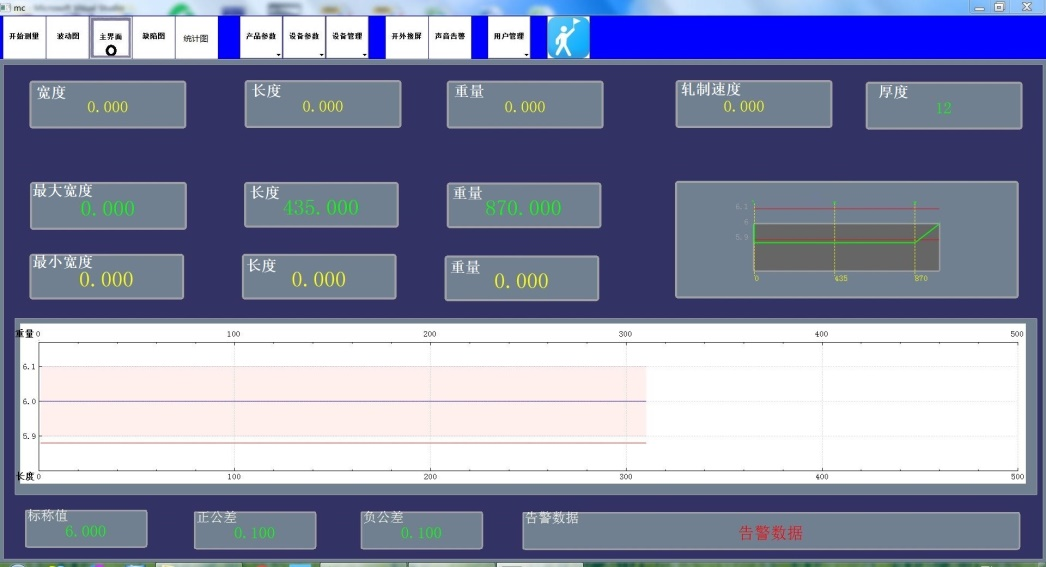Open the 设备管理 dropdown
The width and height of the screenshot is (1046, 567).
[347, 37]
